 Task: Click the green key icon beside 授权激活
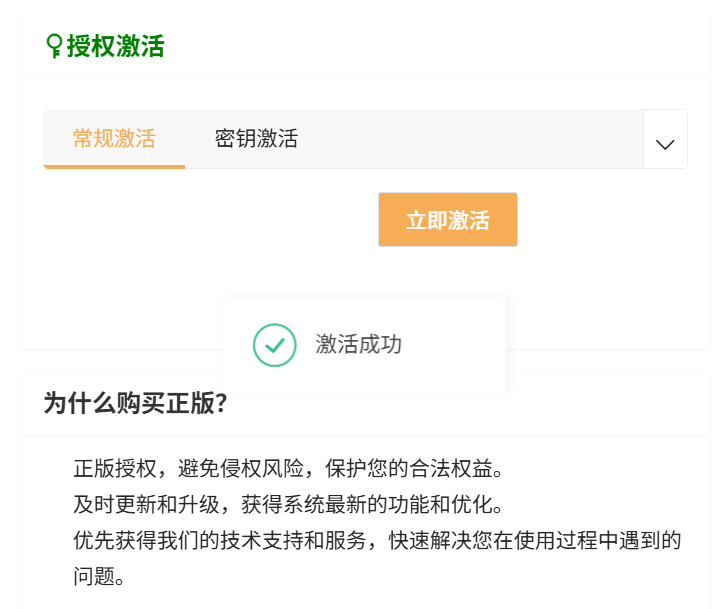tap(54, 45)
